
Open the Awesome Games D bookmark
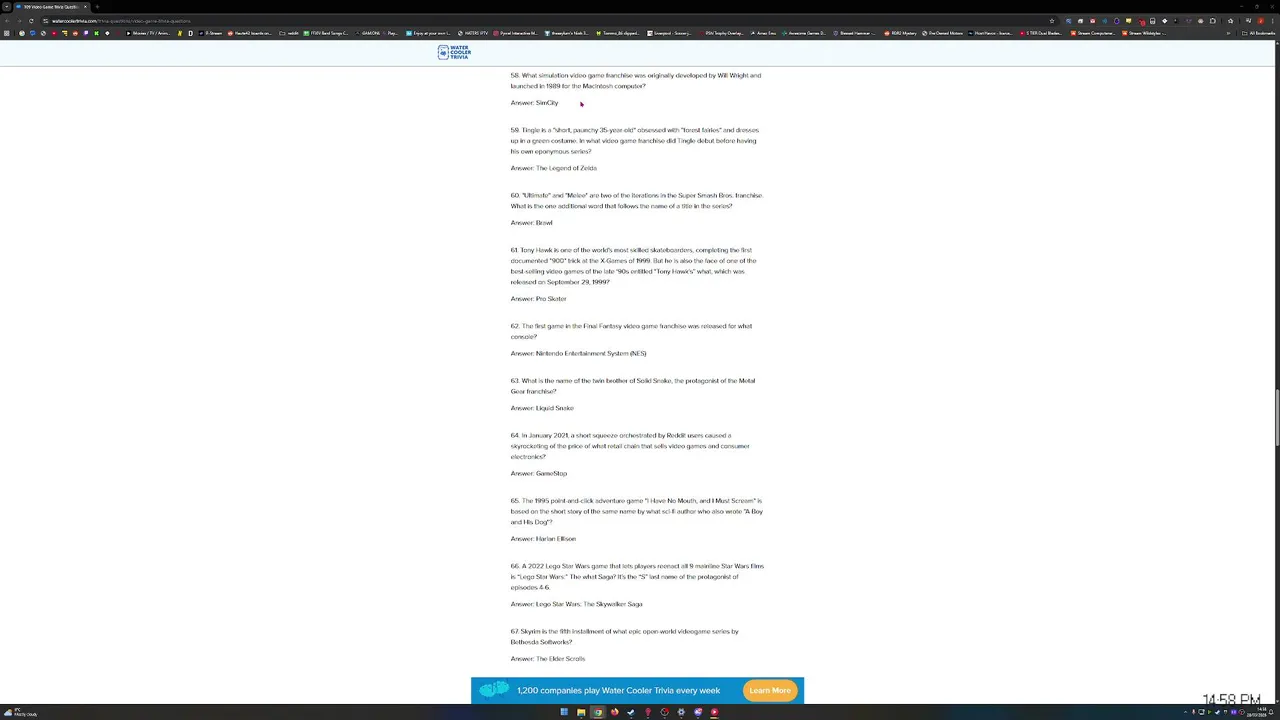point(803,33)
